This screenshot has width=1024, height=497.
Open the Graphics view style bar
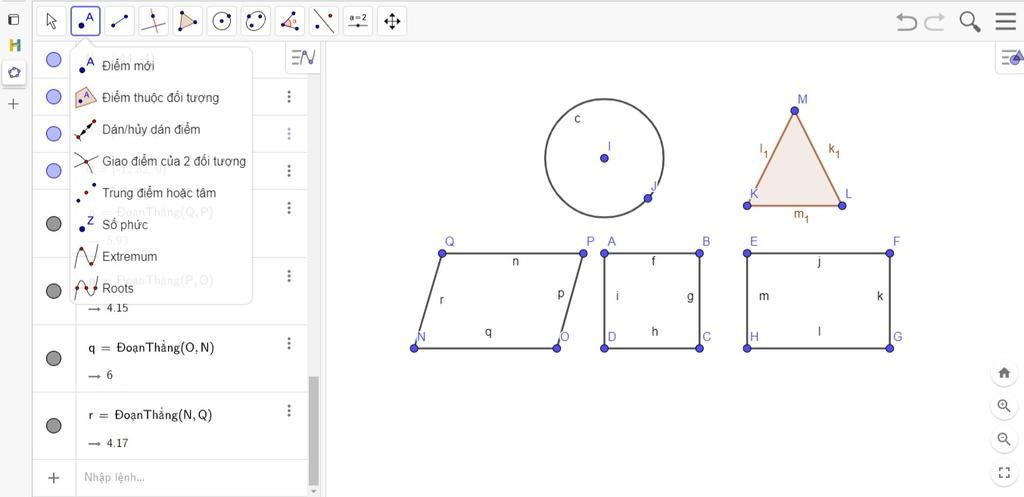(1010, 58)
